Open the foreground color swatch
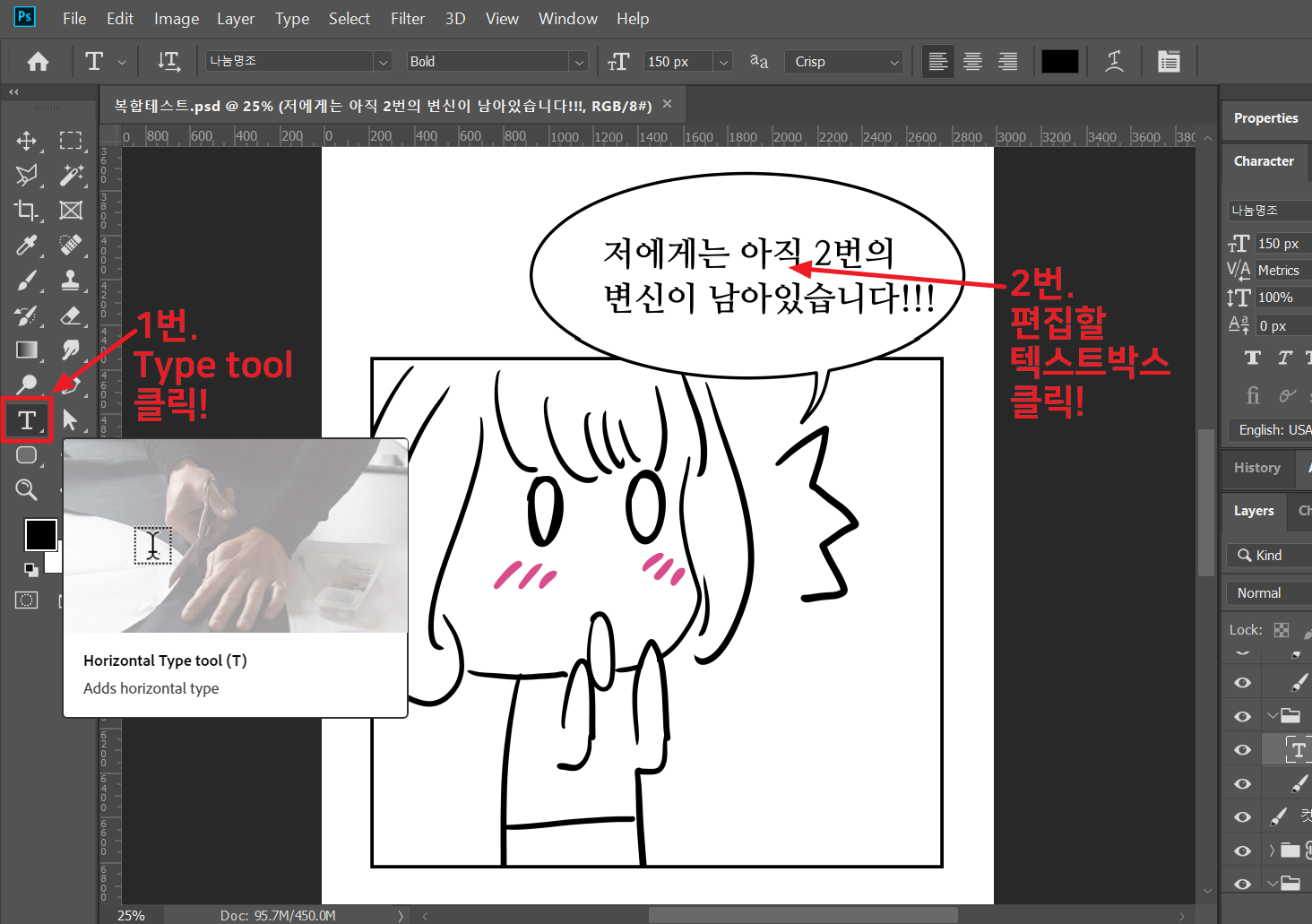 click(40, 533)
